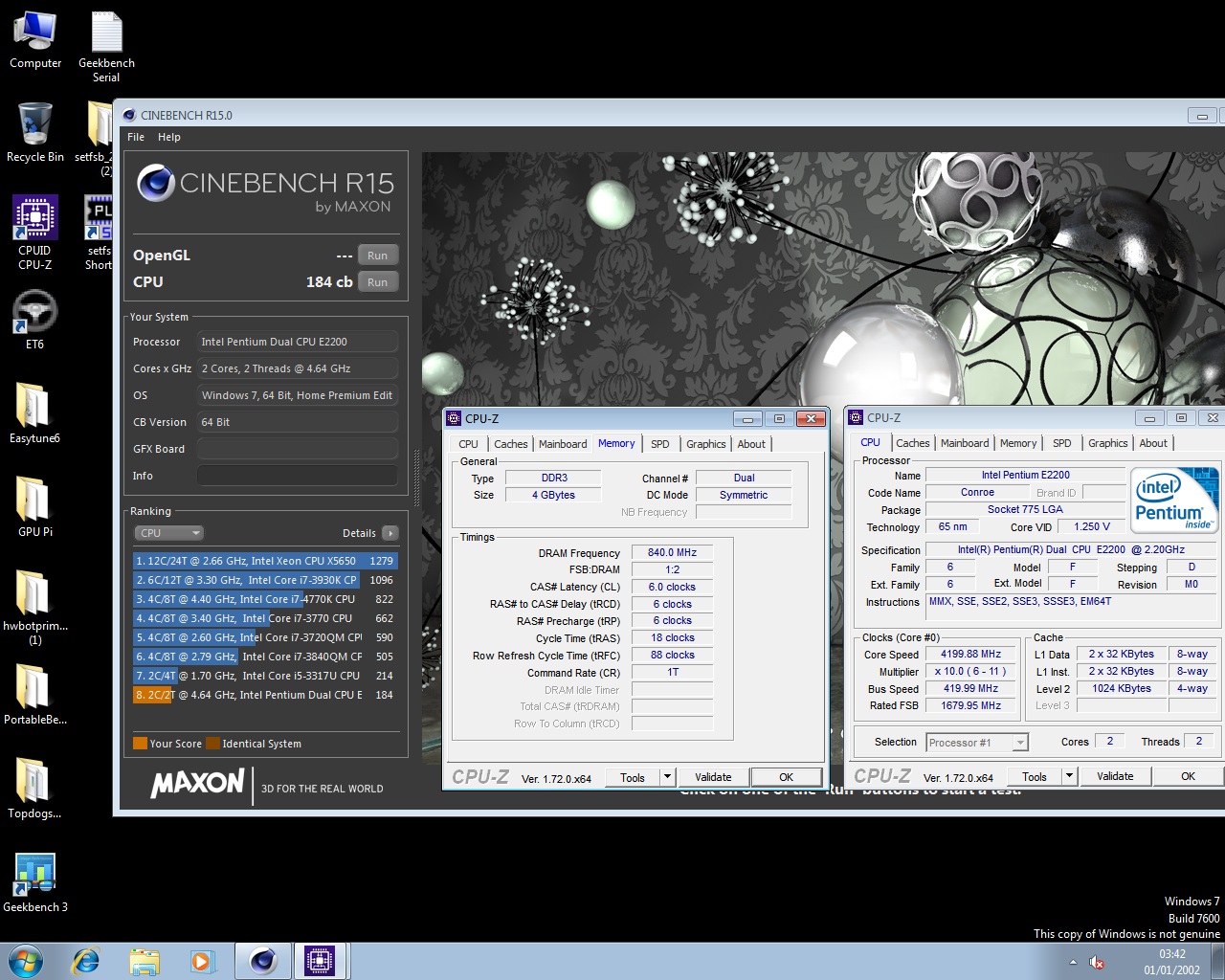Click the Intel Pentium inside logo
This screenshot has width=1225, height=980.
tap(1174, 500)
